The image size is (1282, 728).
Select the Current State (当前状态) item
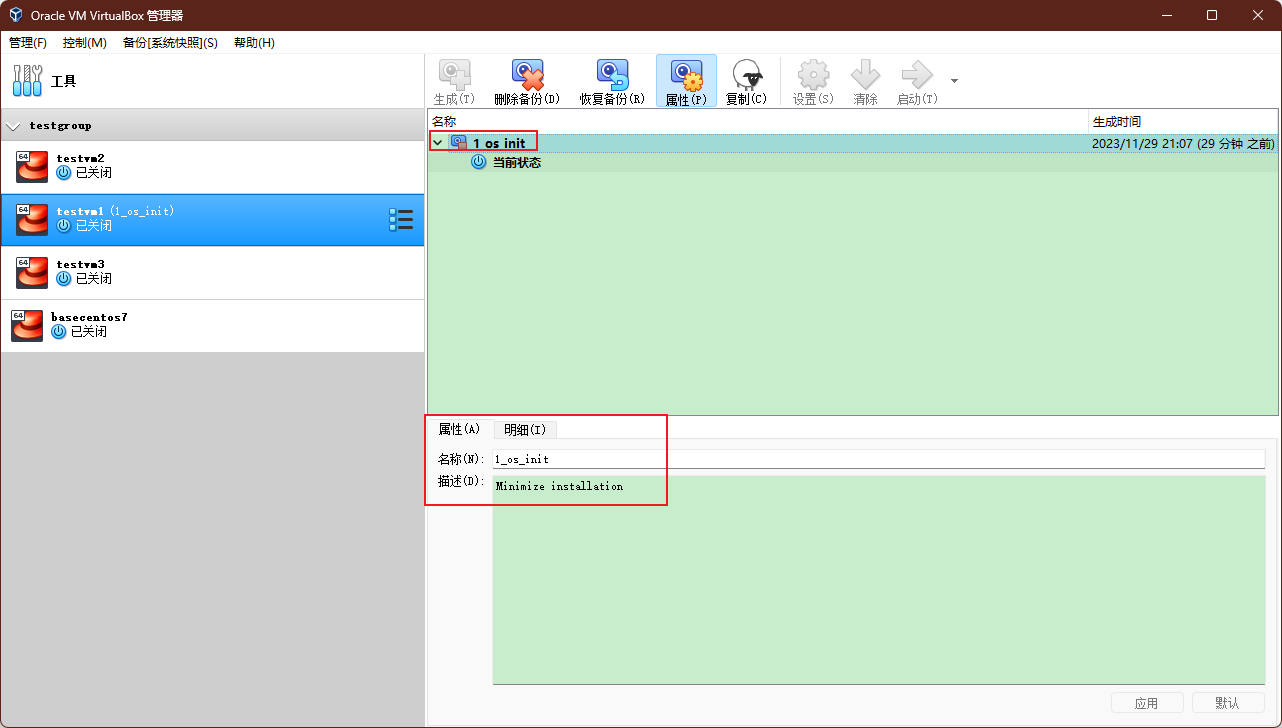tap(517, 162)
